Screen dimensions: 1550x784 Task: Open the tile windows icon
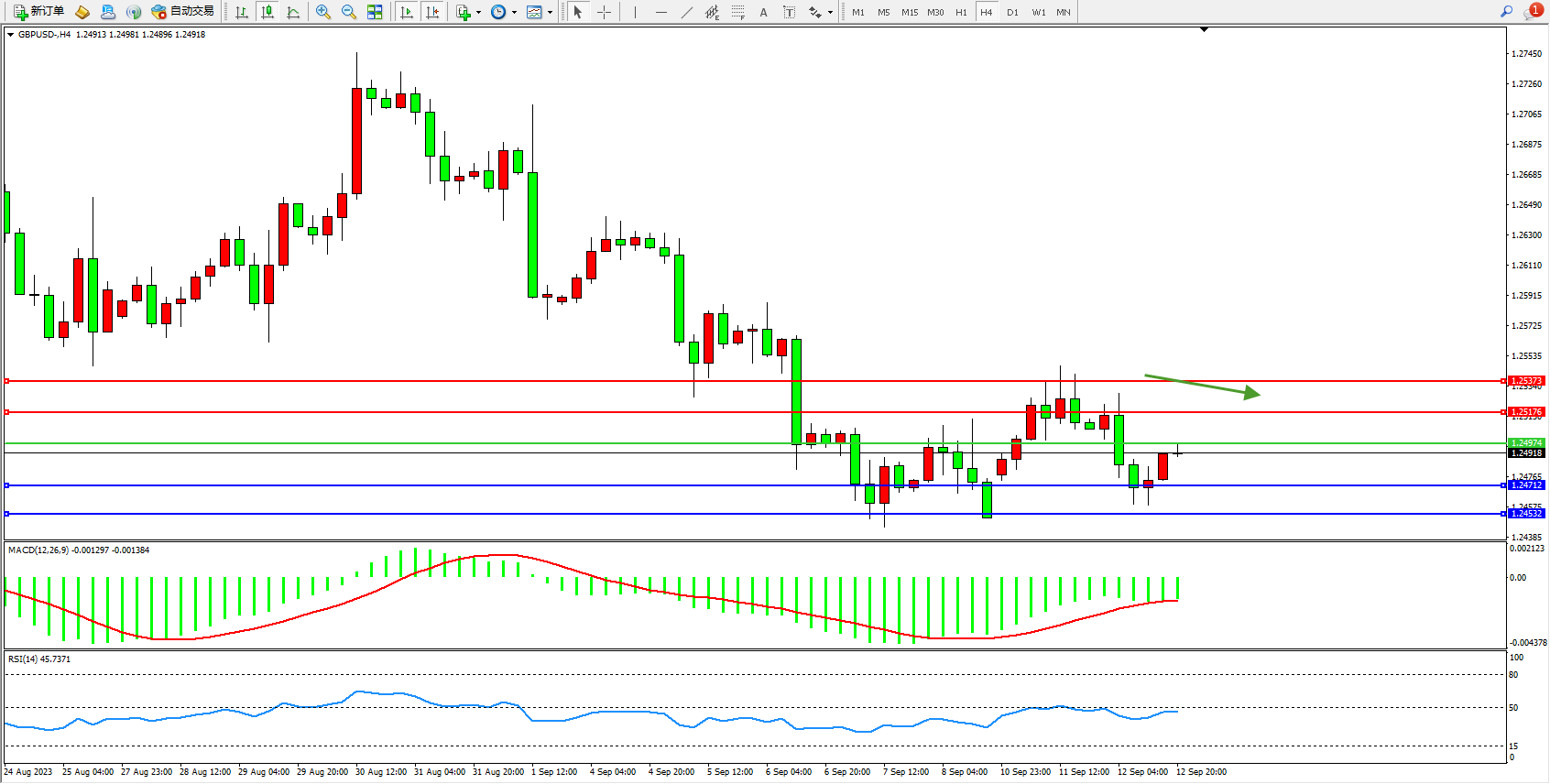click(x=375, y=12)
